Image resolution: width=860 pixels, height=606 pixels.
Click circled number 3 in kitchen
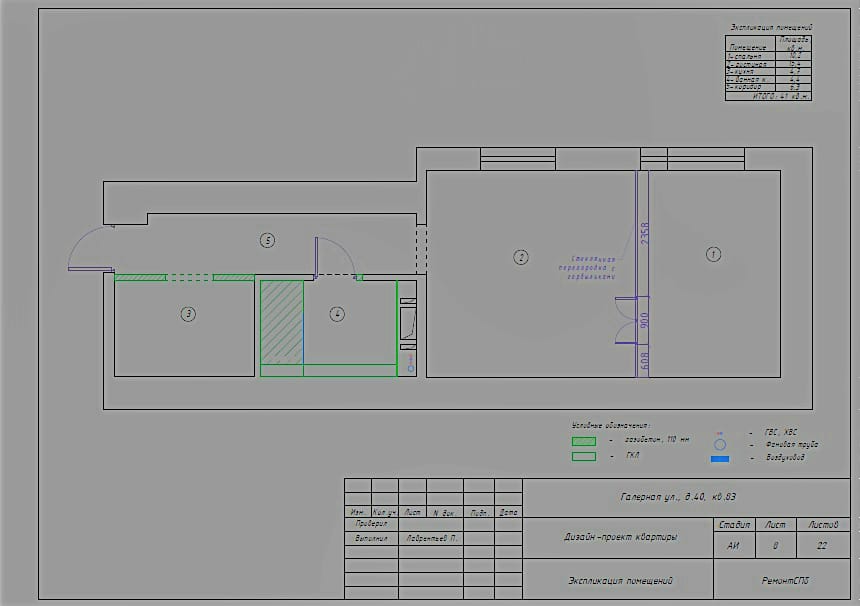click(188, 314)
